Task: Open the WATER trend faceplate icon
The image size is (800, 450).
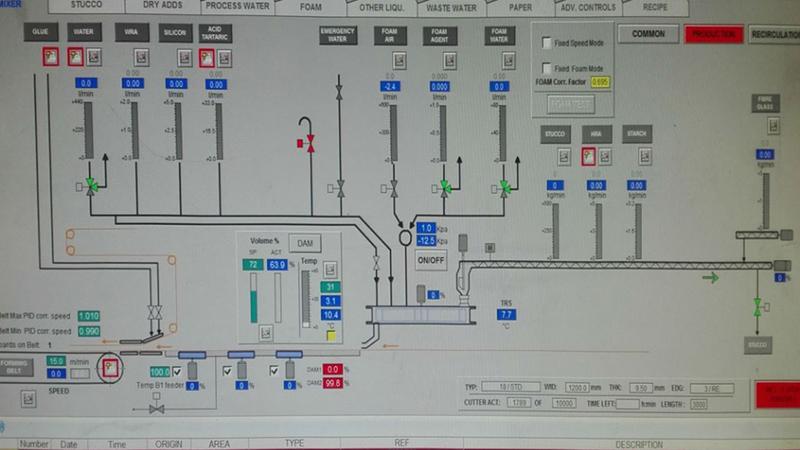Action: (x=93, y=57)
